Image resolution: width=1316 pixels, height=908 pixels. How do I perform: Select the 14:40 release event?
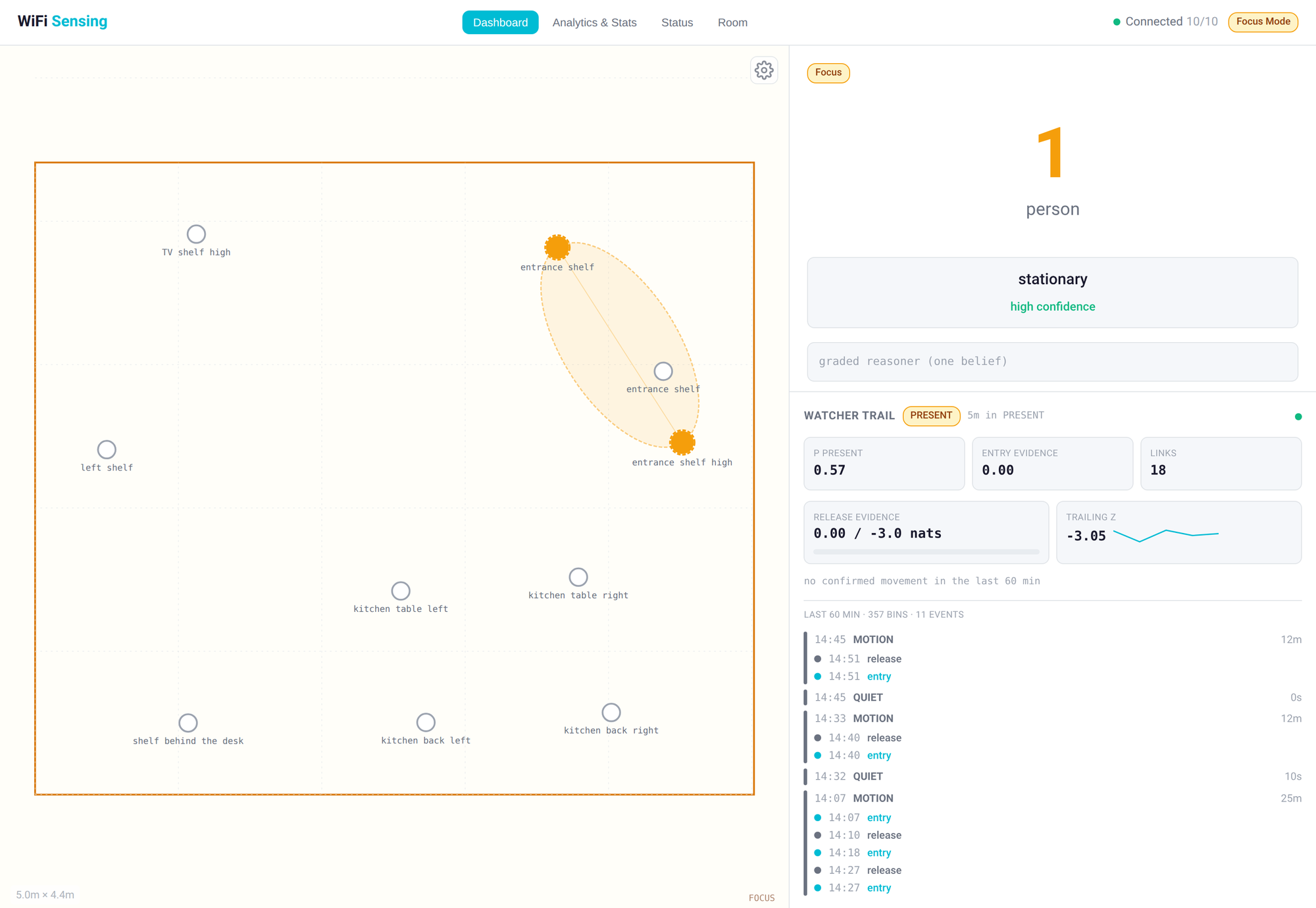pyautogui.click(x=858, y=738)
